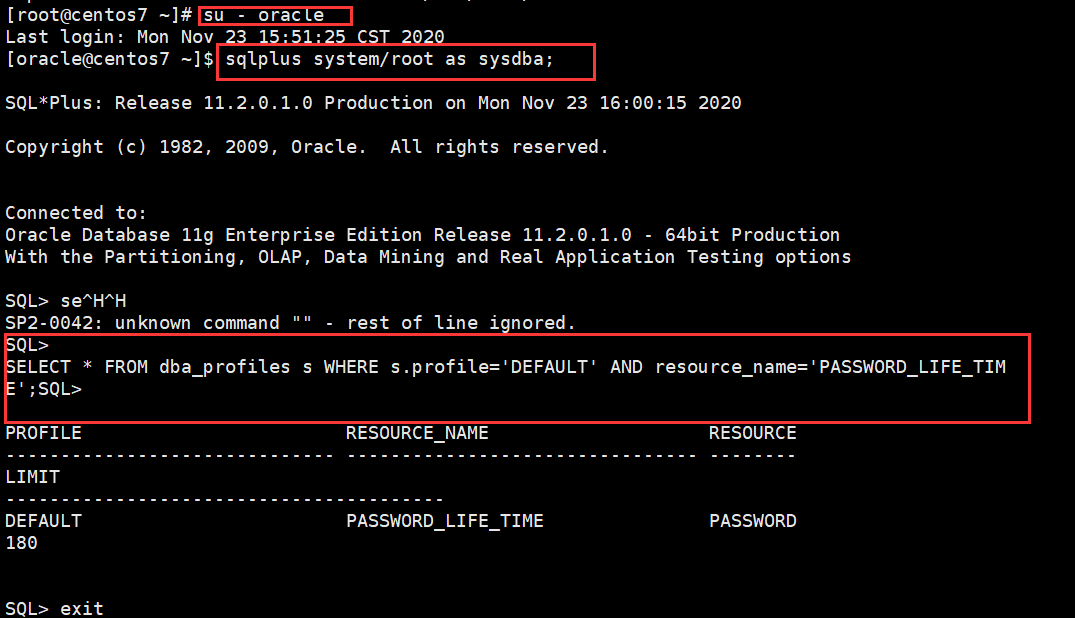Click the 'Connected to:' text

click(76, 213)
